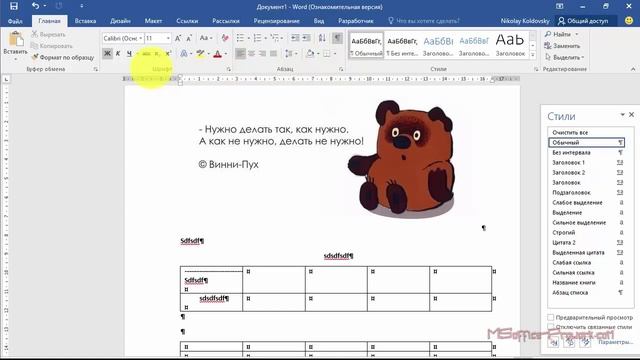Increase font size with grow font icon
The width and height of the screenshot is (640, 360).
[178, 38]
